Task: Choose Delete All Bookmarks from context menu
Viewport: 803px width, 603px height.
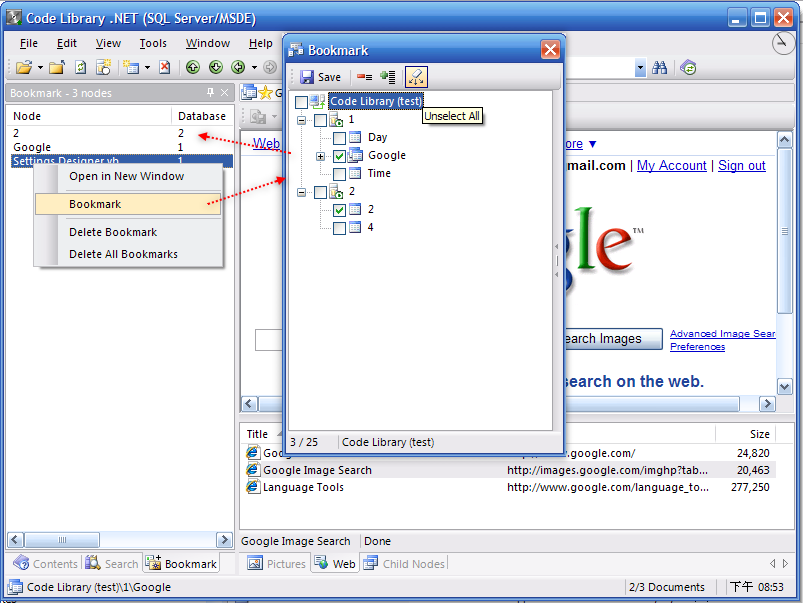Action: click(128, 254)
